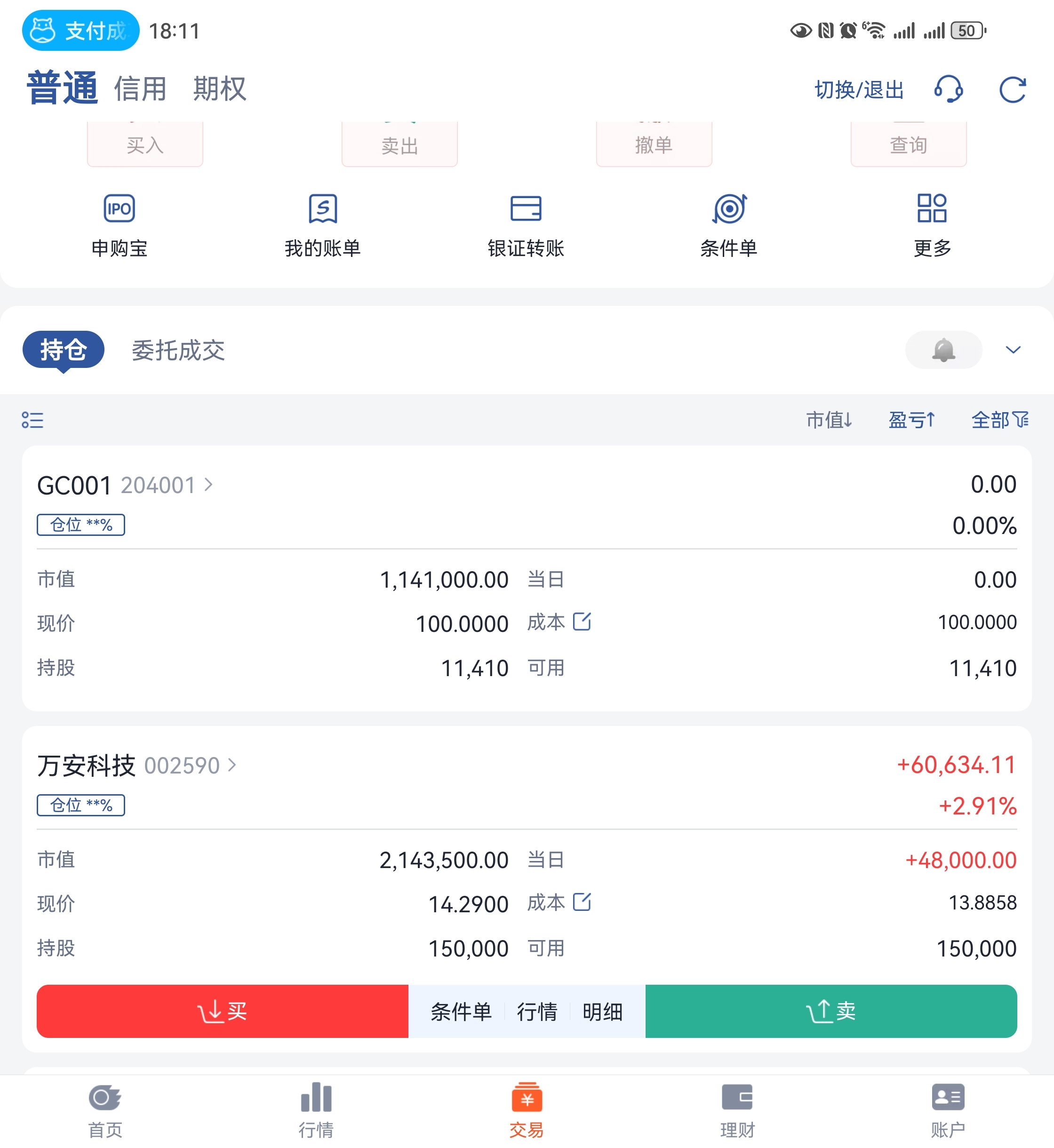Sort holdings by 盈亏
1054x1148 pixels.
pyautogui.click(x=912, y=420)
